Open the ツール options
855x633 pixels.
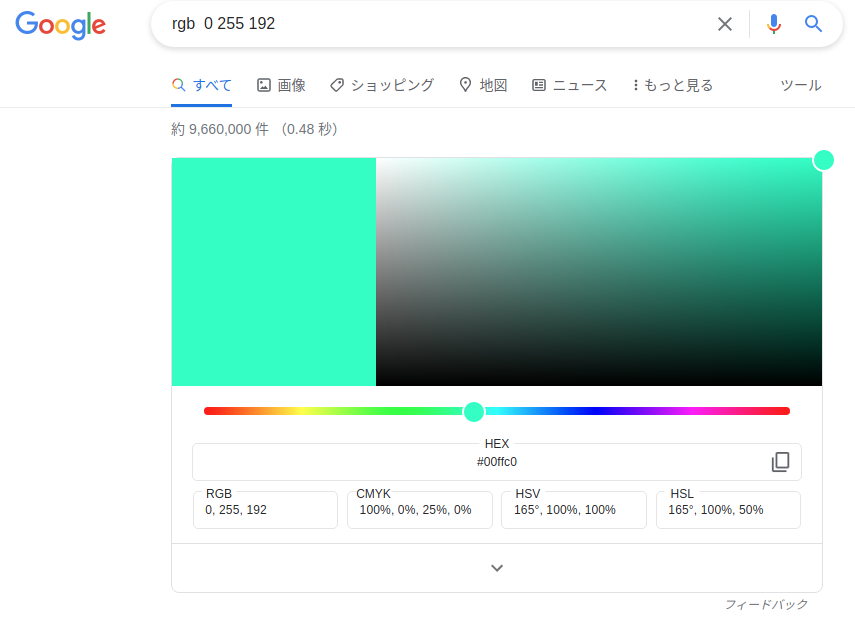[x=800, y=85]
